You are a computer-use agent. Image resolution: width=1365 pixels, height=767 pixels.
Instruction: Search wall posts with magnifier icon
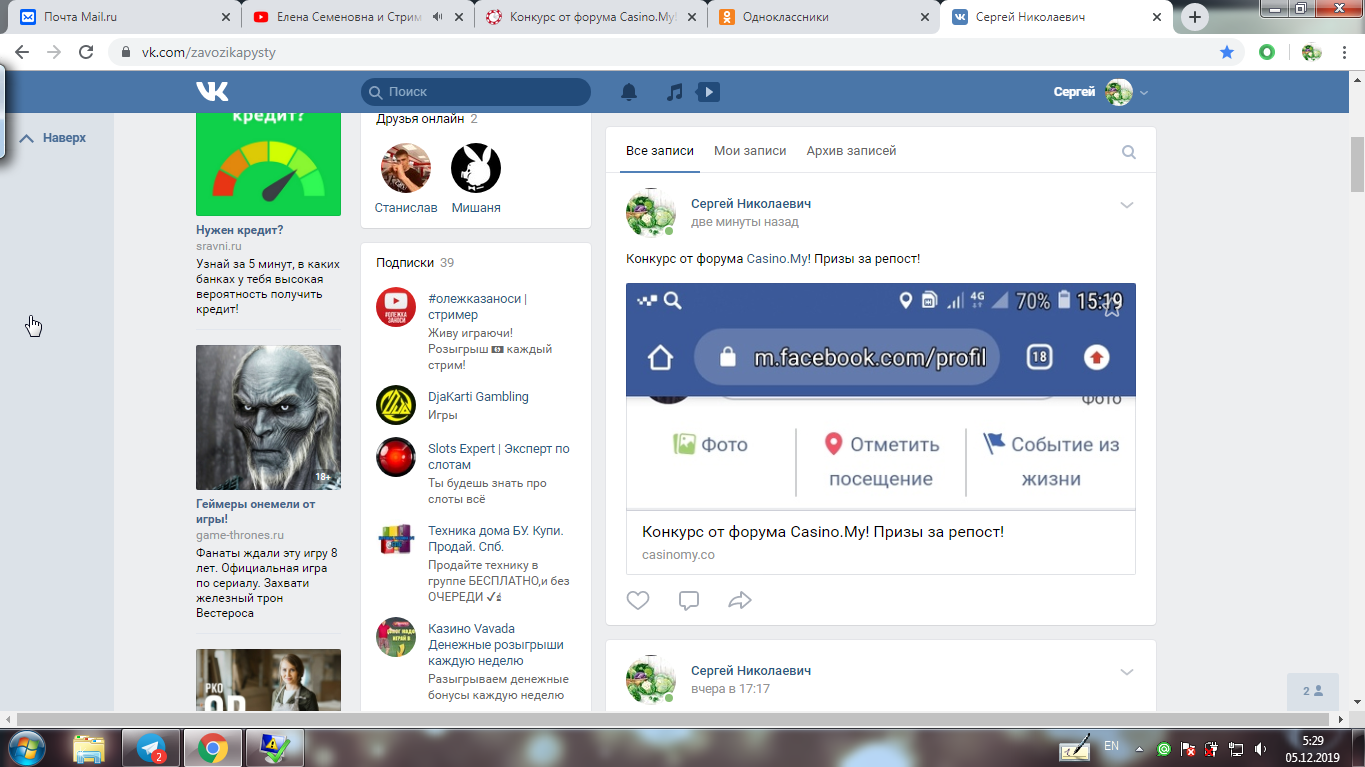(1129, 152)
